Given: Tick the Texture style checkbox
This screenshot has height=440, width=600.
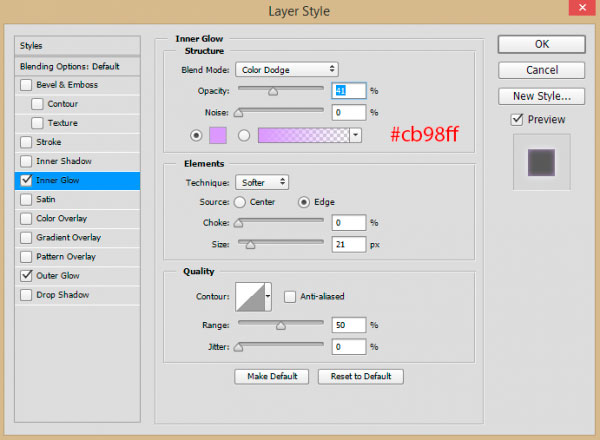Looking at the screenshot, I should (x=37, y=123).
